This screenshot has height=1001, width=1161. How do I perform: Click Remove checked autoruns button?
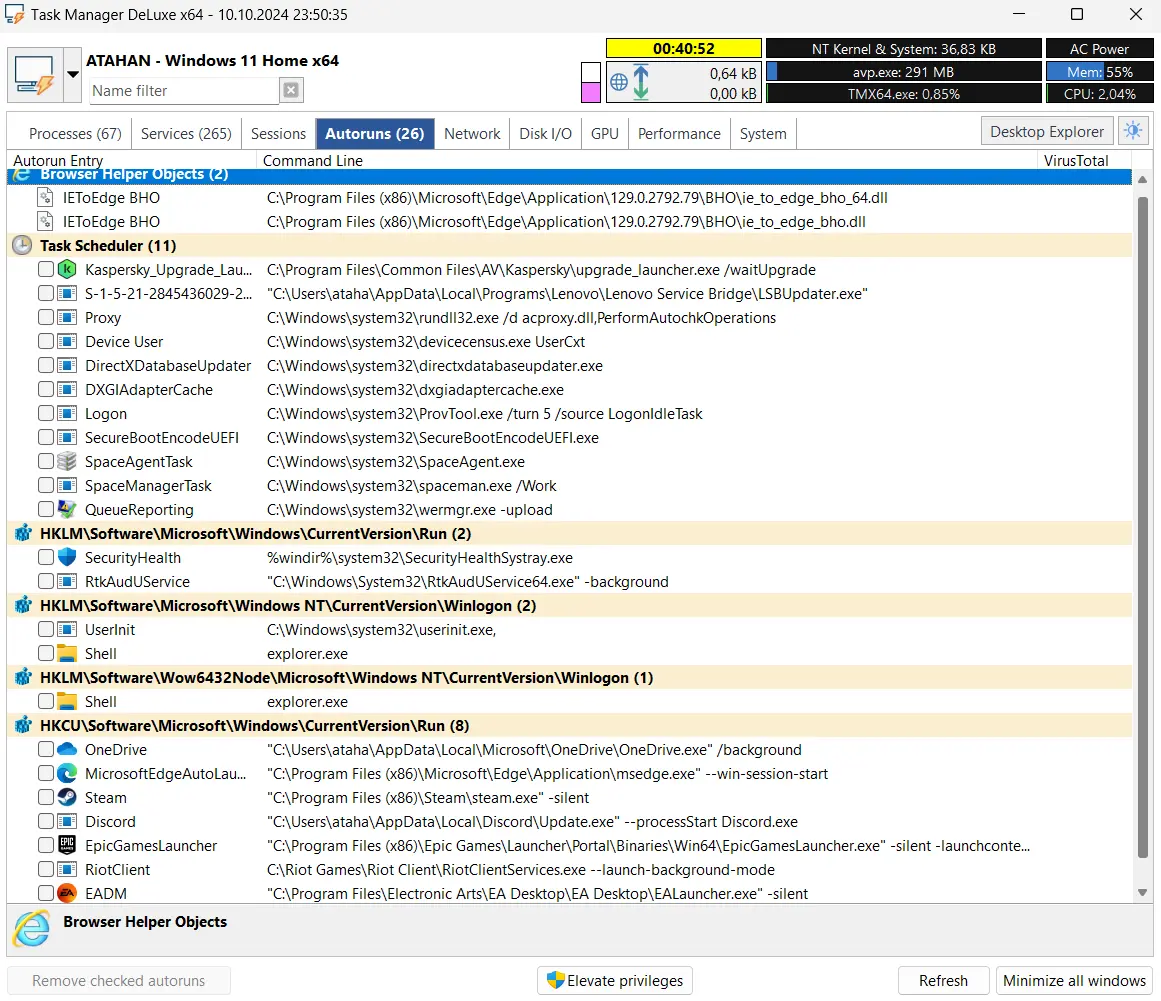[x=118, y=980]
